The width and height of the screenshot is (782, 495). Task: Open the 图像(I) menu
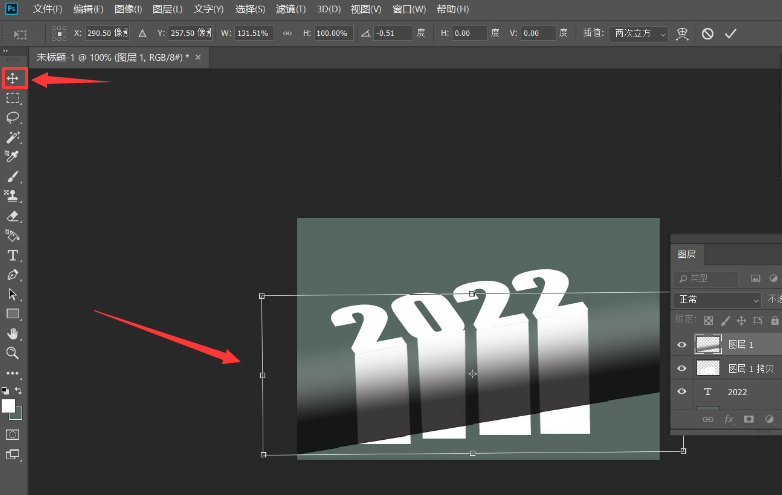pos(126,9)
